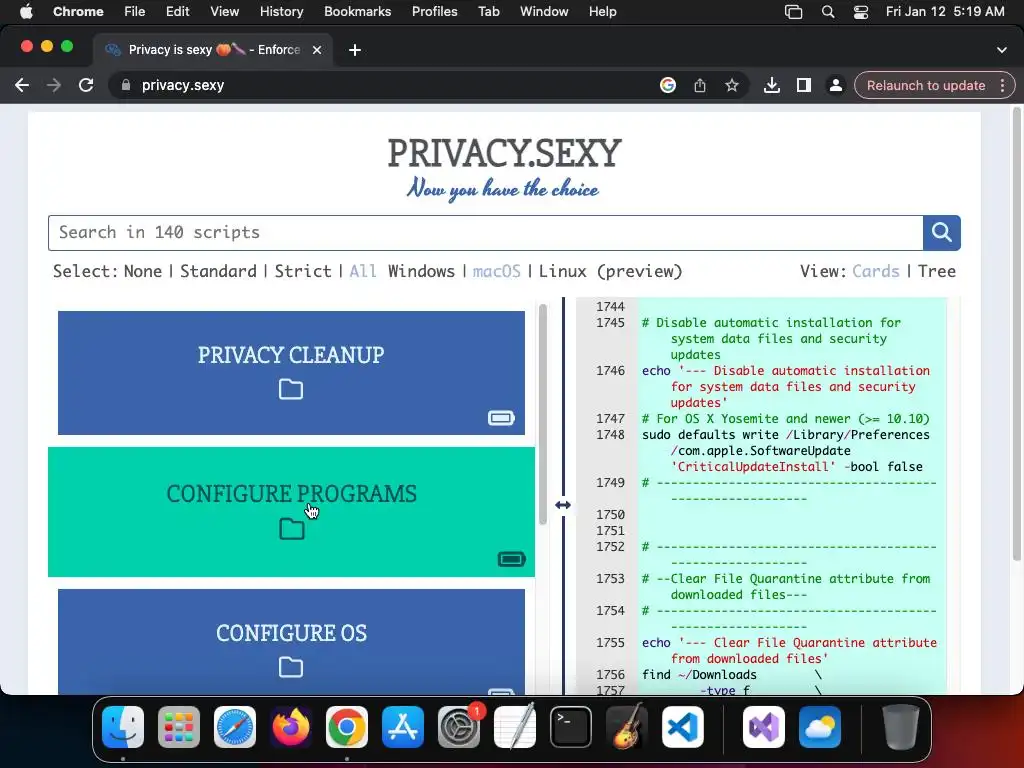The width and height of the screenshot is (1024, 768).
Task: Close the Privacy is sexy tab
Action: point(317,50)
